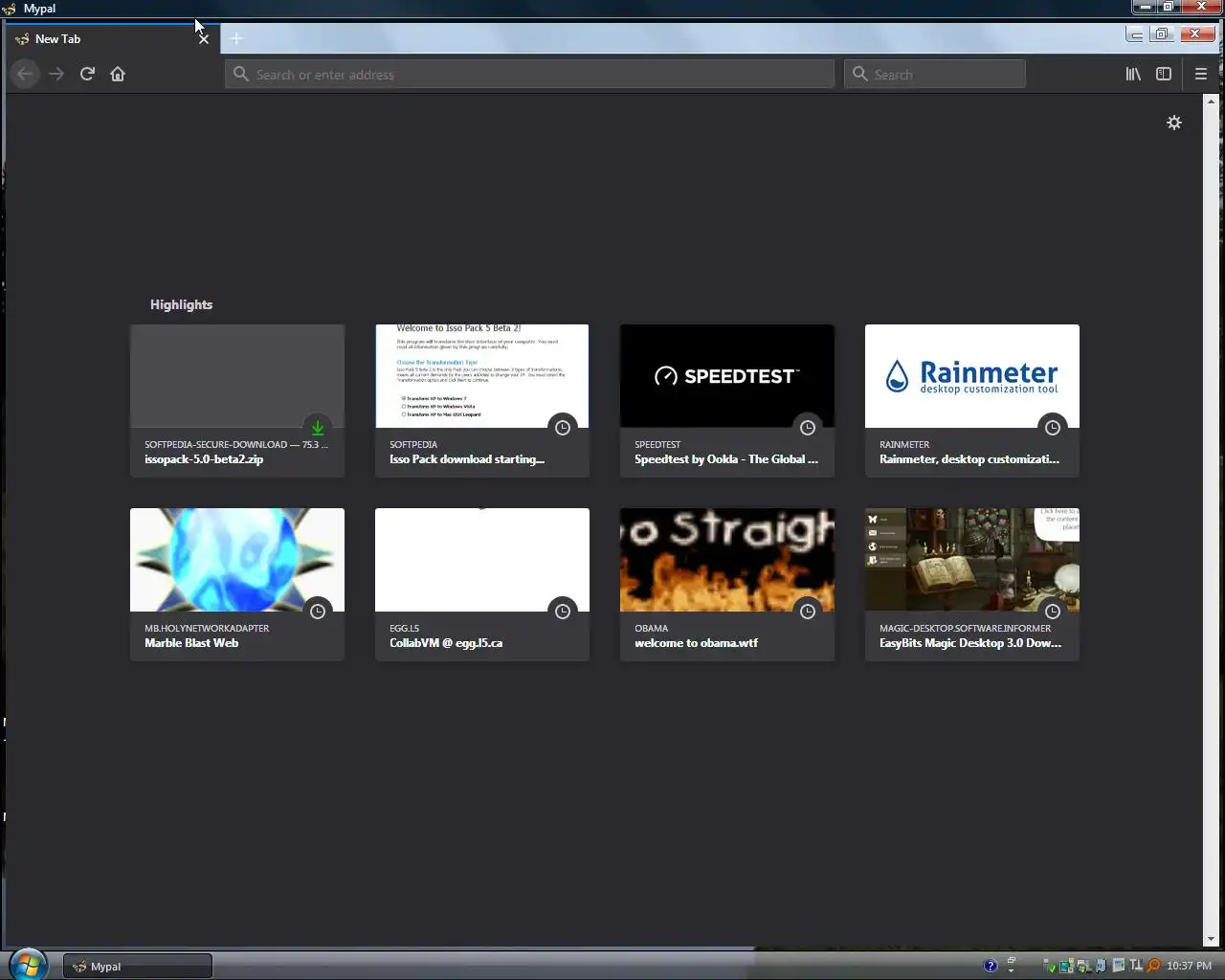The image size is (1225, 980).
Task: Reload the current page
Action: coord(87,74)
